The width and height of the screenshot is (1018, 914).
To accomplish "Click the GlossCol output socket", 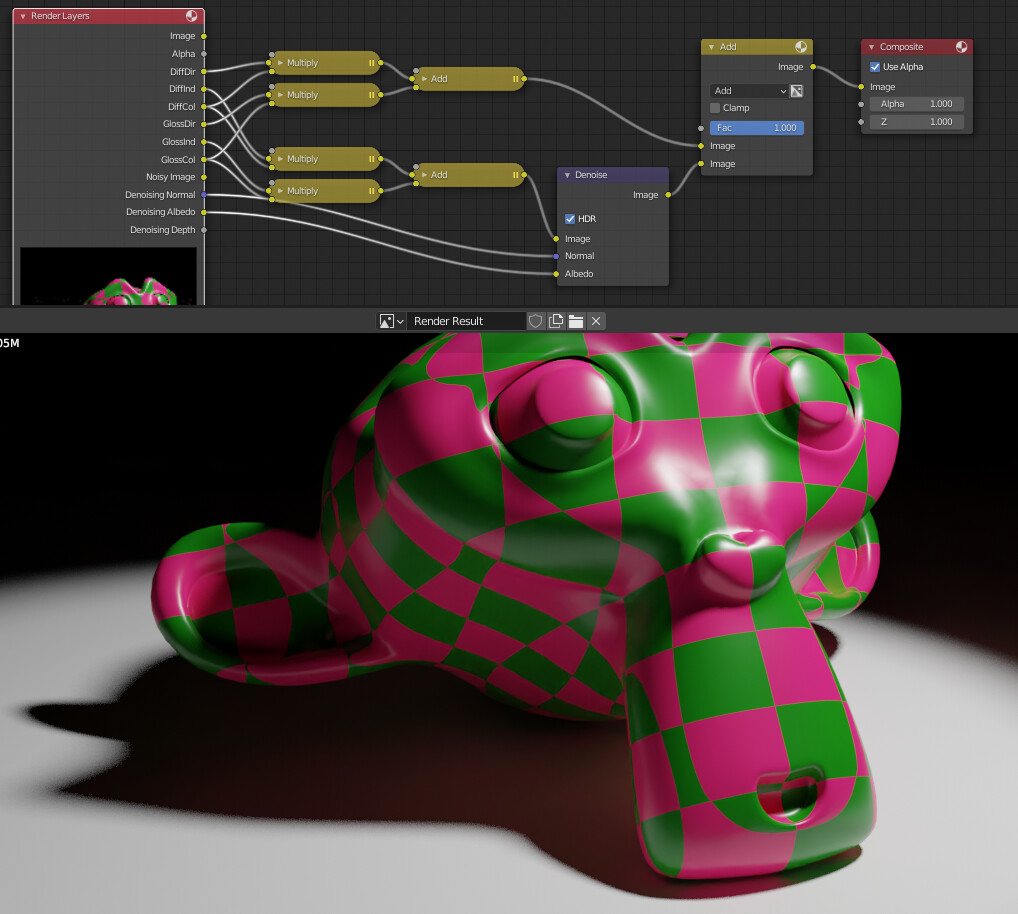I will [204, 159].
